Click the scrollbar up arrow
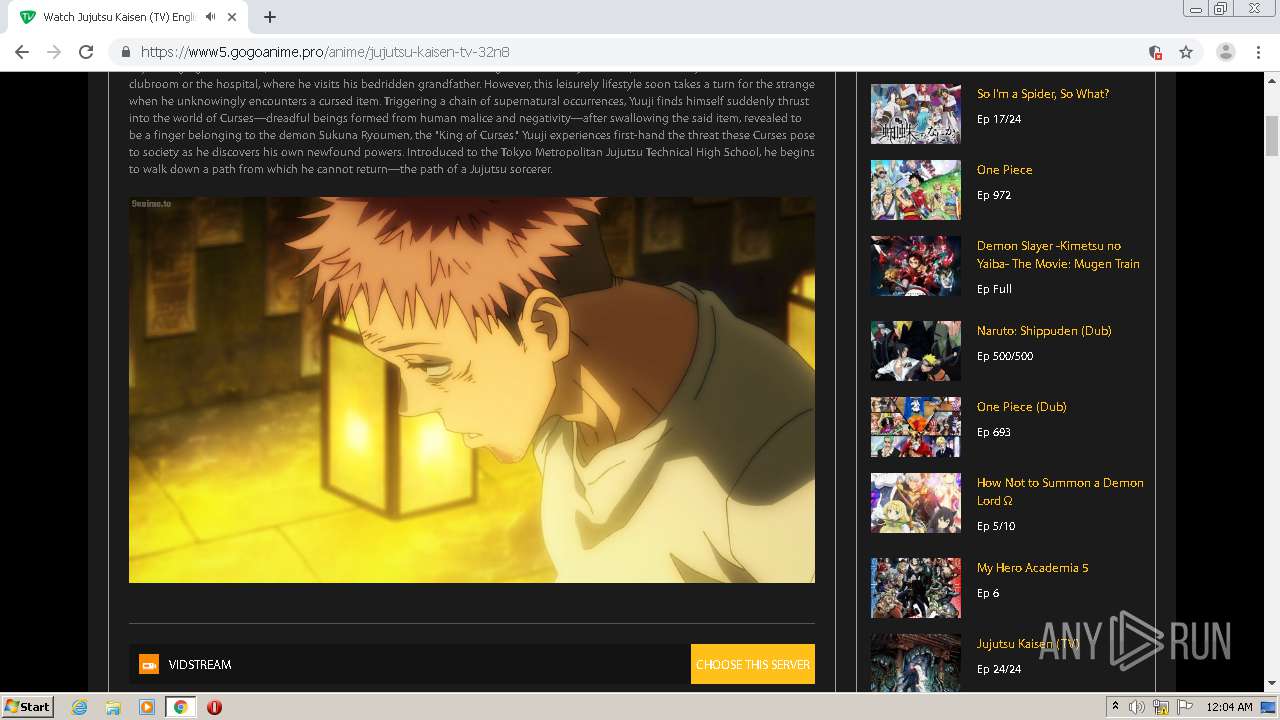The width and height of the screenshot is (1280, 720). (x=1272, y=79)
